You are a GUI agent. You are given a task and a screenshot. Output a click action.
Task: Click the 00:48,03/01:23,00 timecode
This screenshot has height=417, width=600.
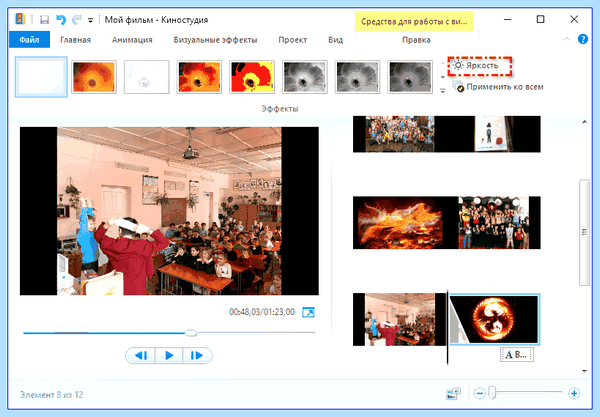click(x=262, y=312)
